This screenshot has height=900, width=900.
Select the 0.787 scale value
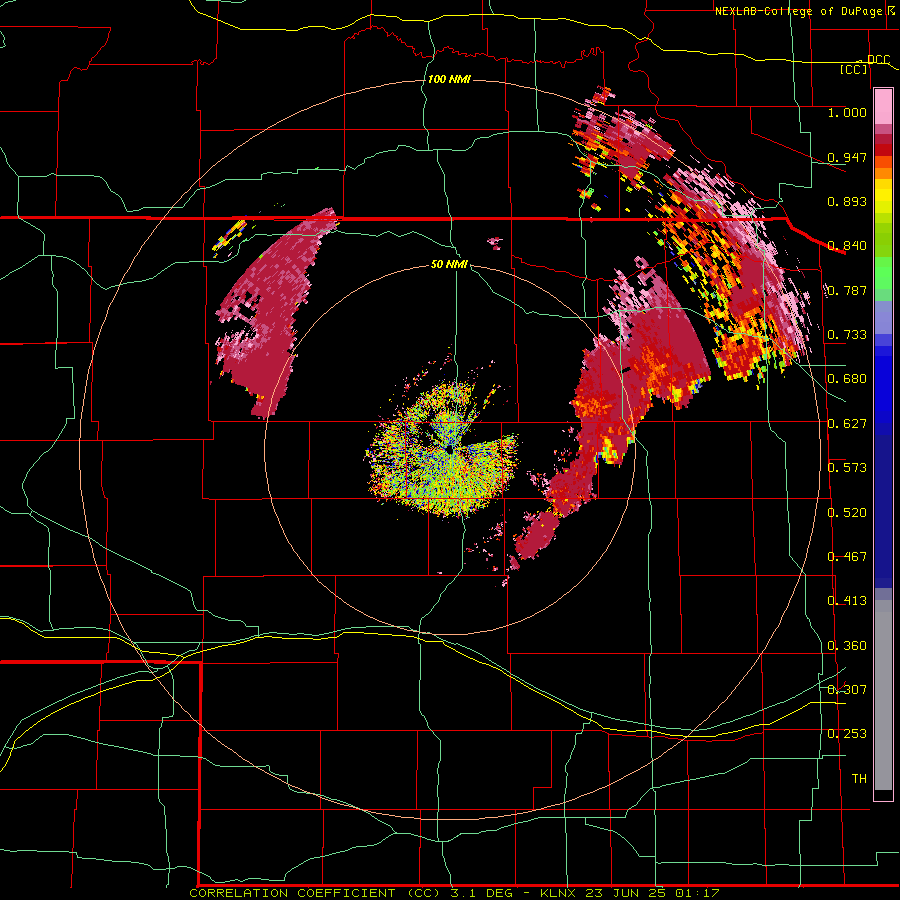tap(847, 290)
